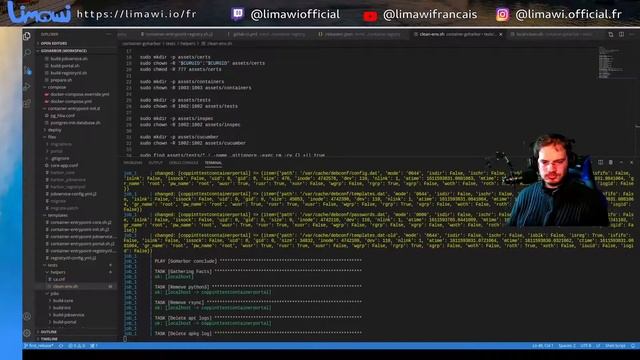
Task: Kill terminal with trash icon
Action: pyautogui.click(x=611, y=162)
